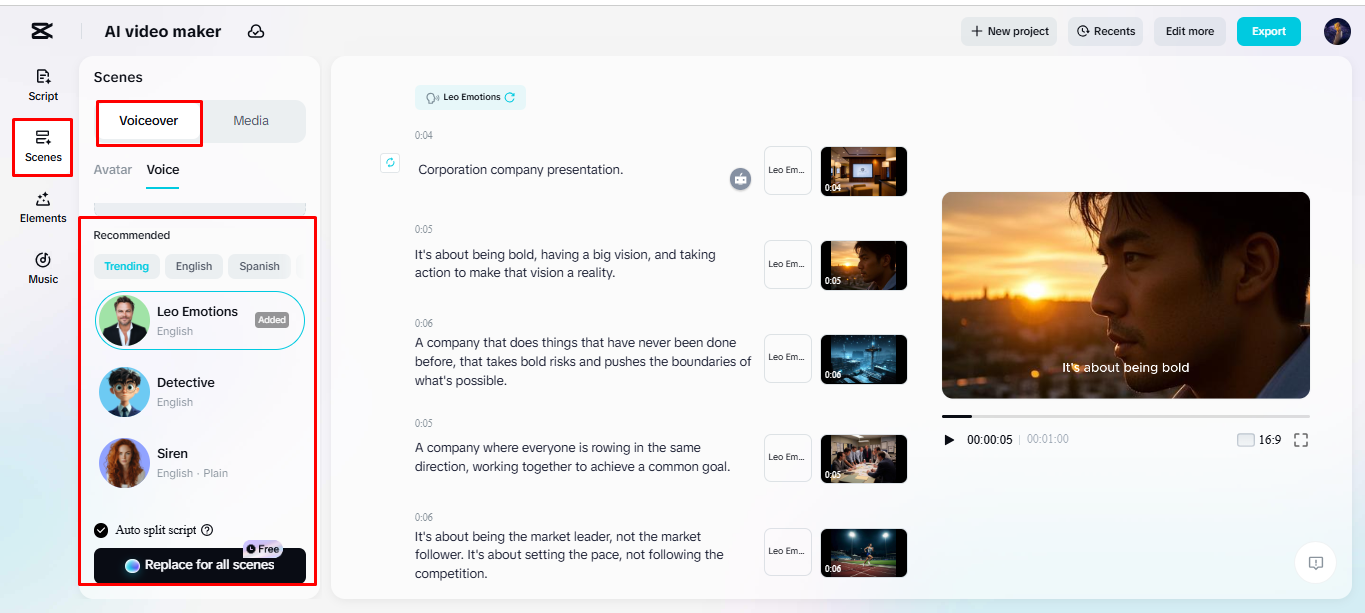This screenshot has width=1365, height=613.
Task: Click the video playback progress bar
Action: (1125, 416)
